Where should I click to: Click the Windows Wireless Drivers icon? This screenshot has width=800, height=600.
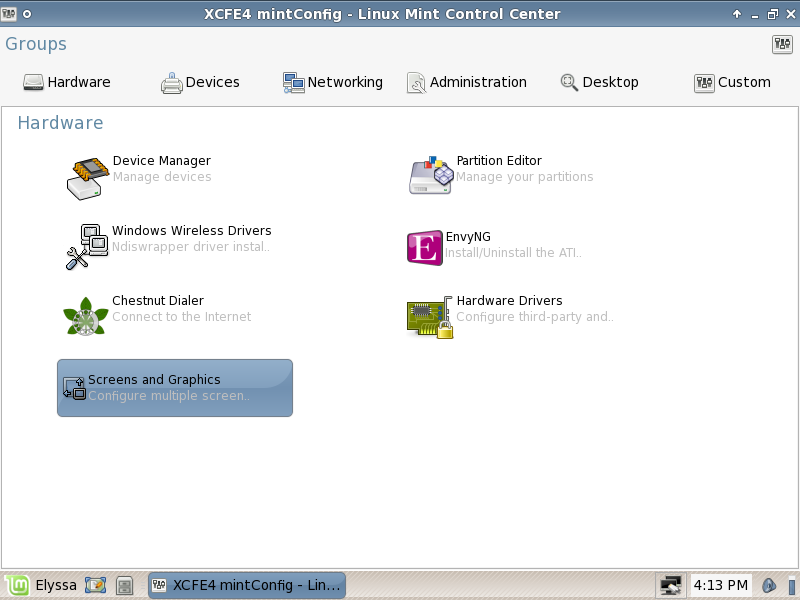tap(87, 247)
